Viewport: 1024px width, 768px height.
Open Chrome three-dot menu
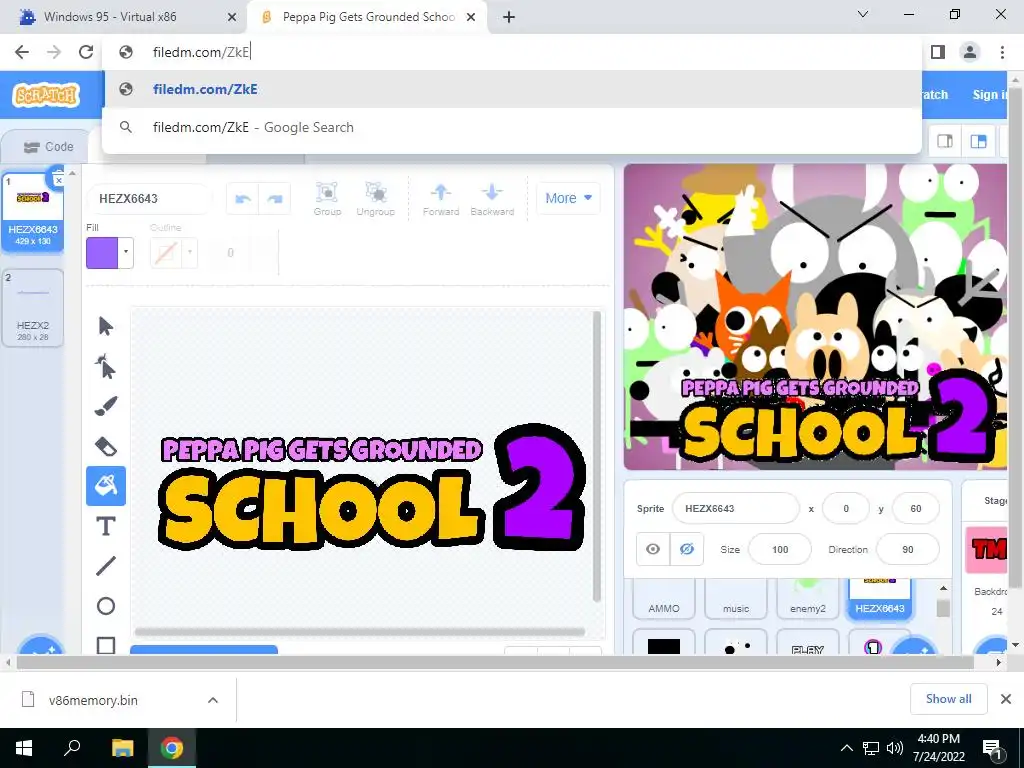(1002, 52)
